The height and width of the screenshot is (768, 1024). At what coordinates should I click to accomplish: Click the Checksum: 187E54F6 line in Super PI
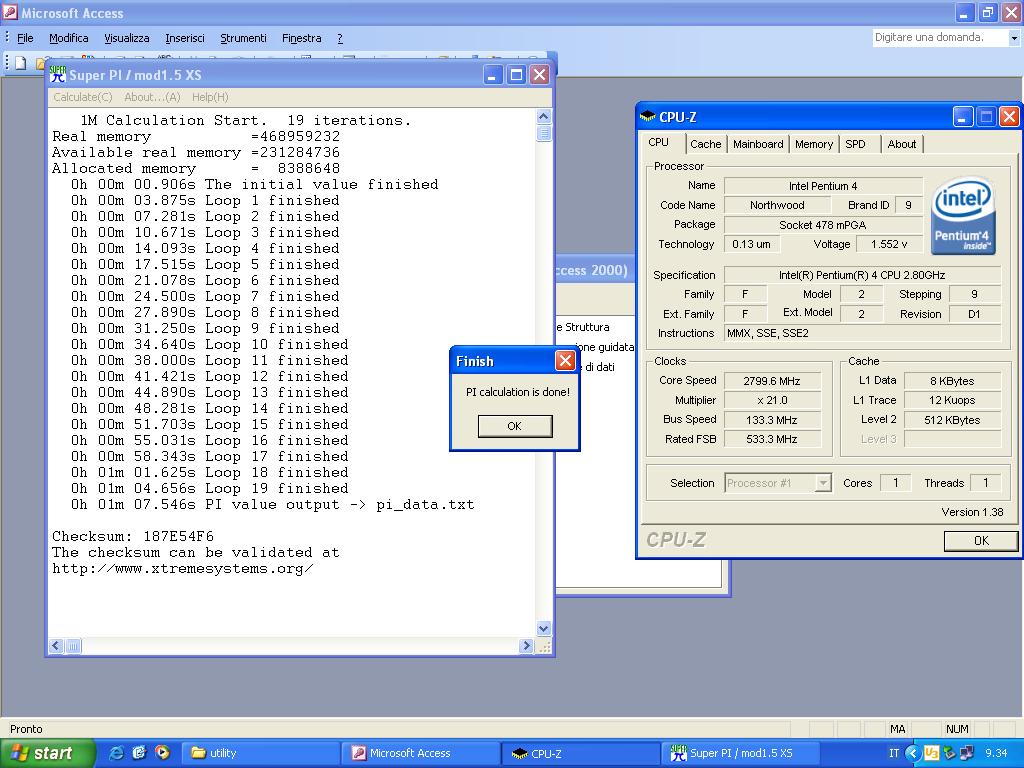coord(133,536)
